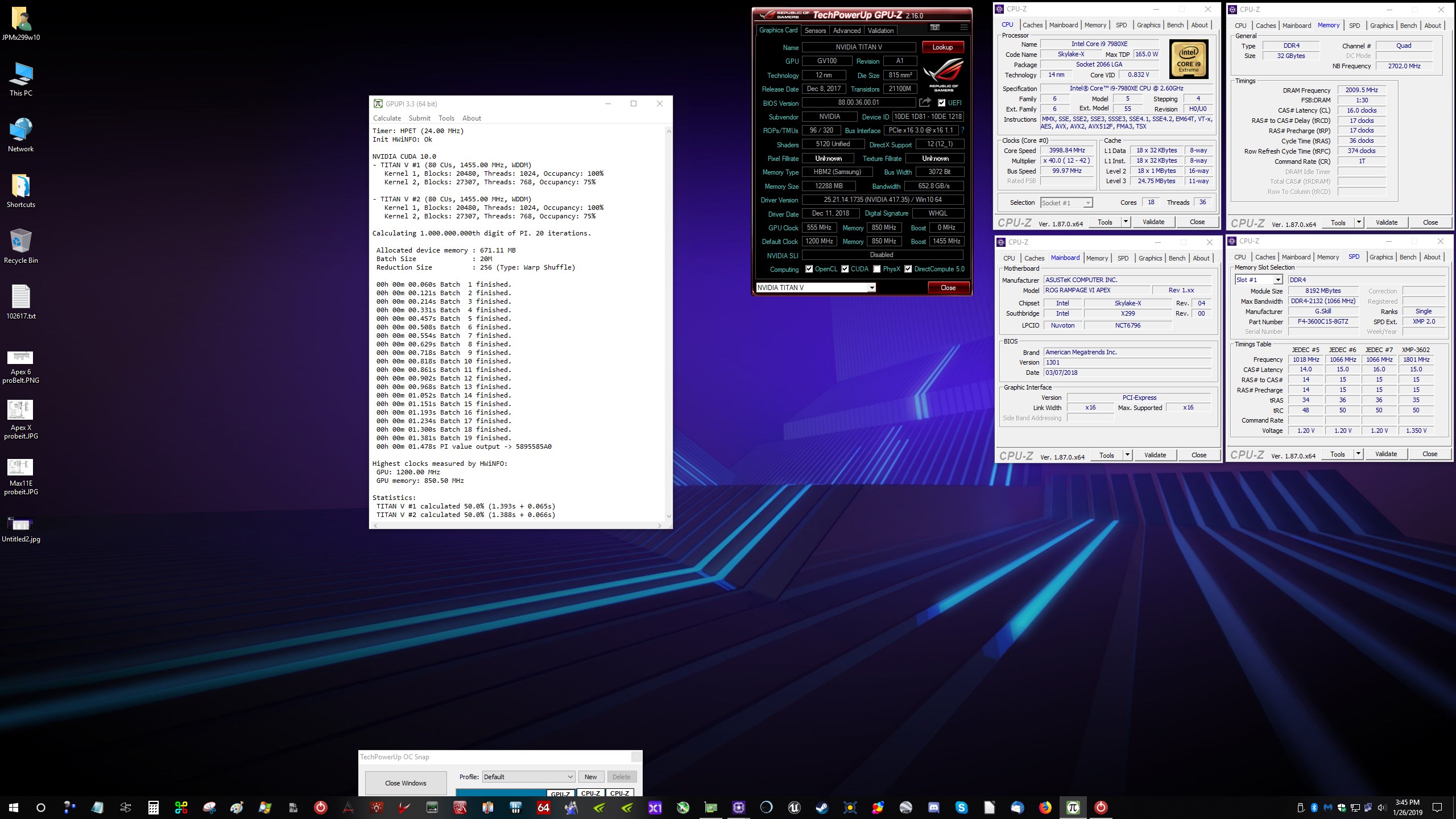Open the Cortana search circle
The height and width of the screenshot is (819, 1456).
click(x=41, y=807)
